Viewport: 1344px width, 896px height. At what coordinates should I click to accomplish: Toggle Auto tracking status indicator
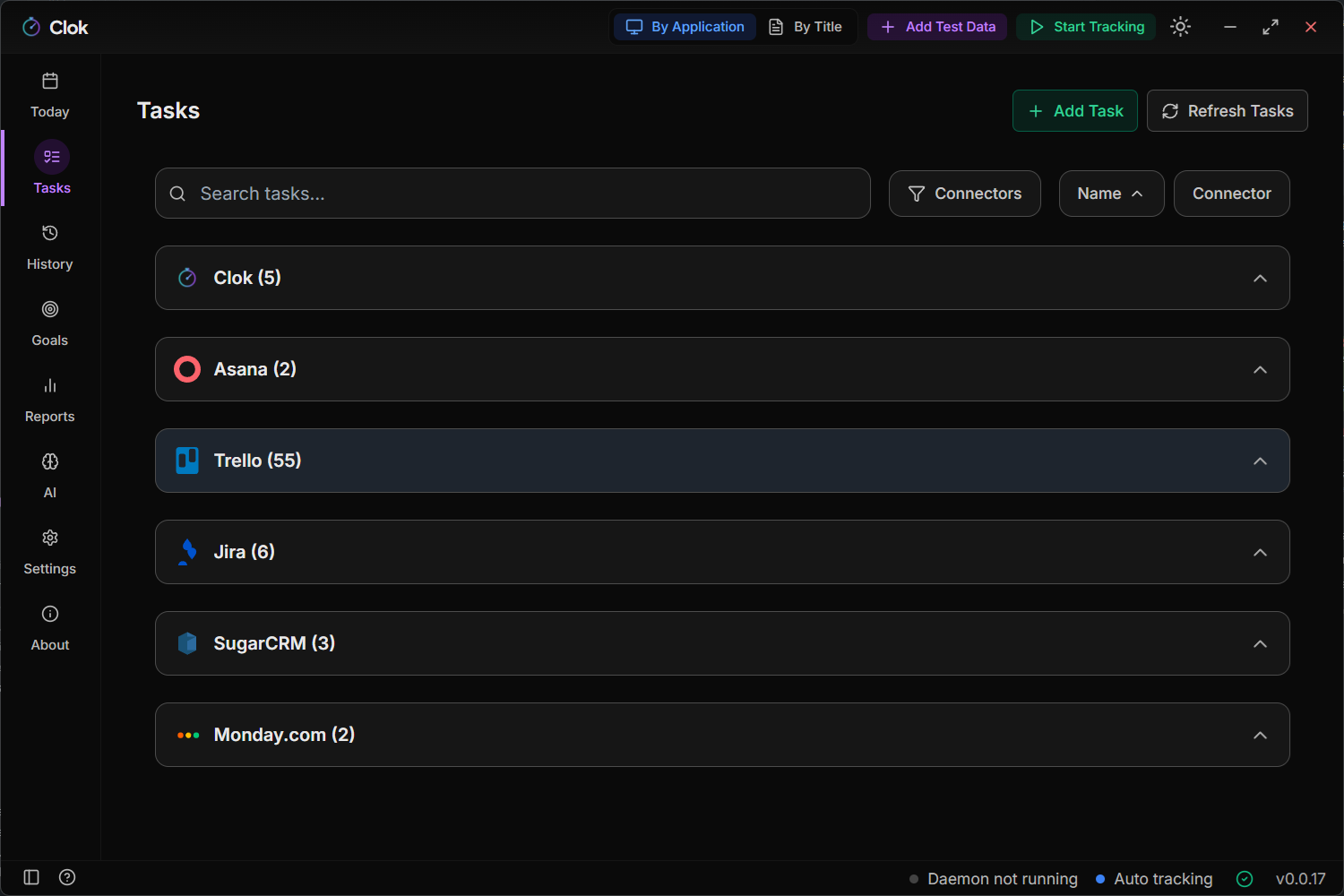(x=1154, y=879)
